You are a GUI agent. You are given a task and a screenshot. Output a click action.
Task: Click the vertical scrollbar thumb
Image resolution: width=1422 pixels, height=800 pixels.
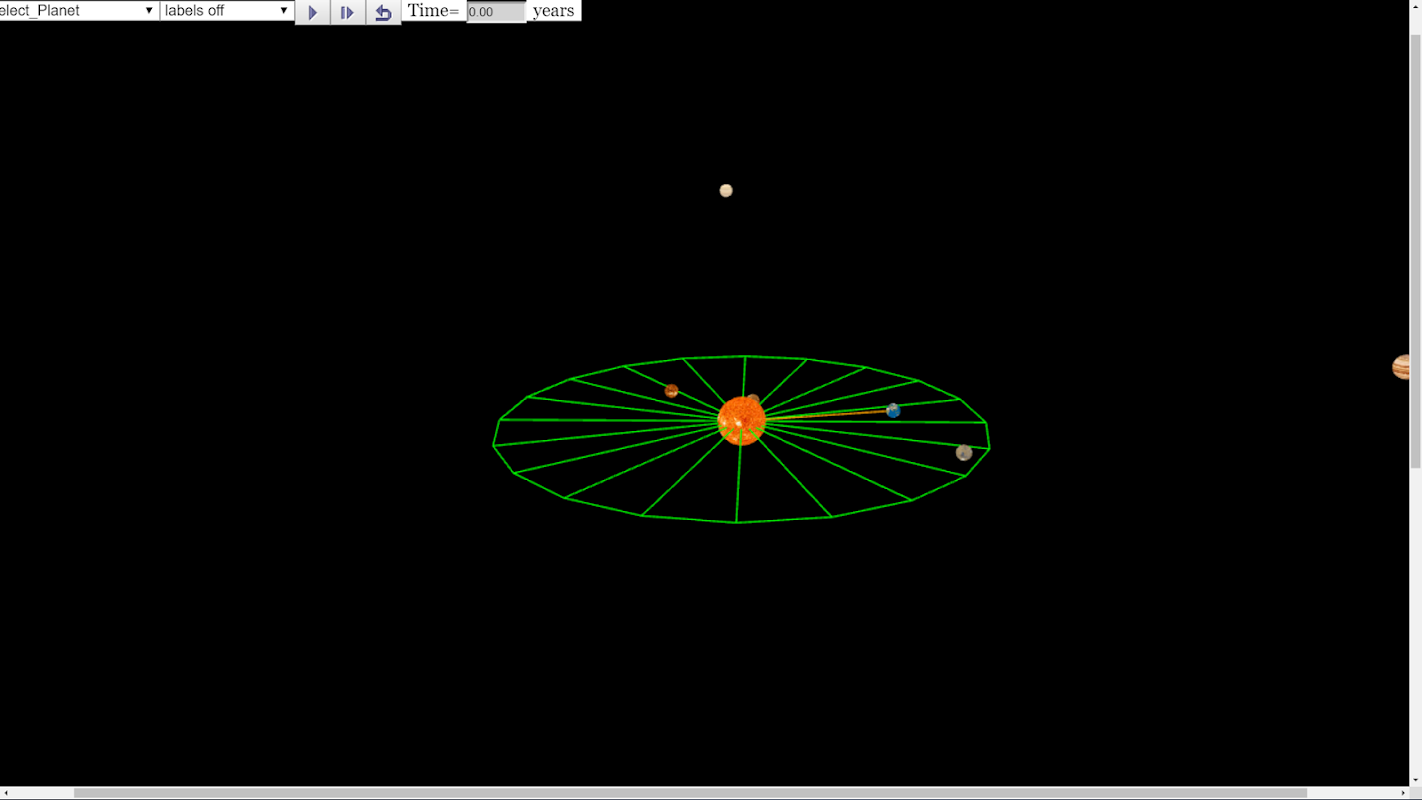pyautogui.click(x=1415, y=250)
